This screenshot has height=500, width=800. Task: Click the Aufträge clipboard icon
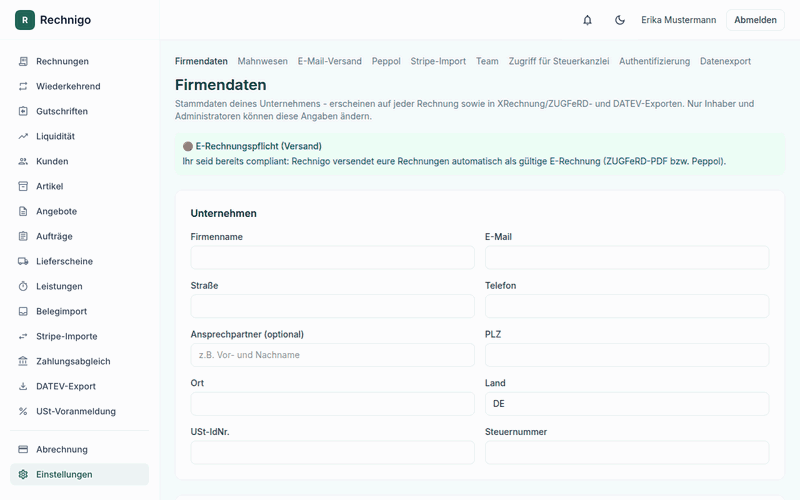coord(23,236)
